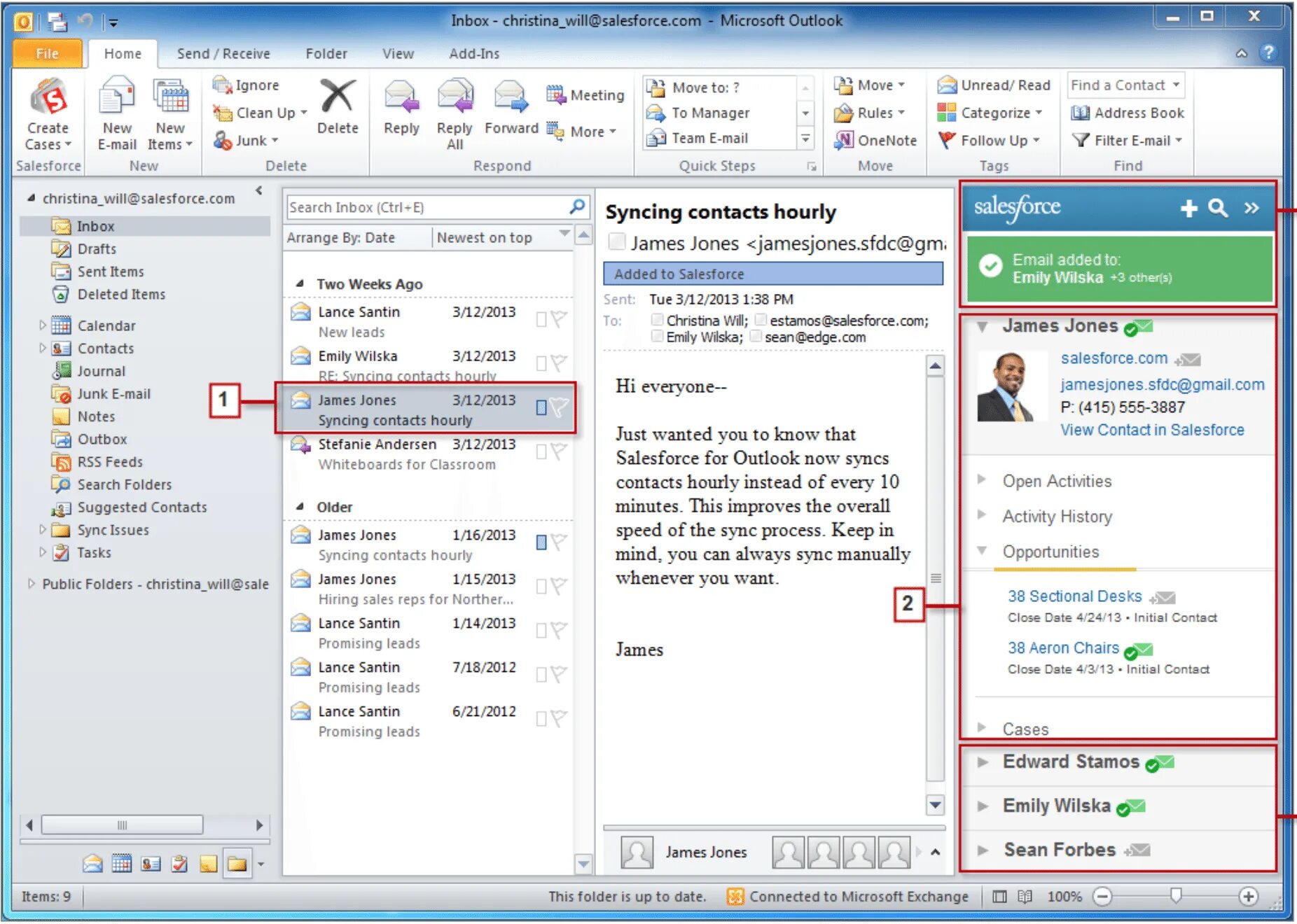This screenshot has width=1297, height=924.
Task: Click the Salesforce panel search icon
Action: click(x=1219, y=208)
